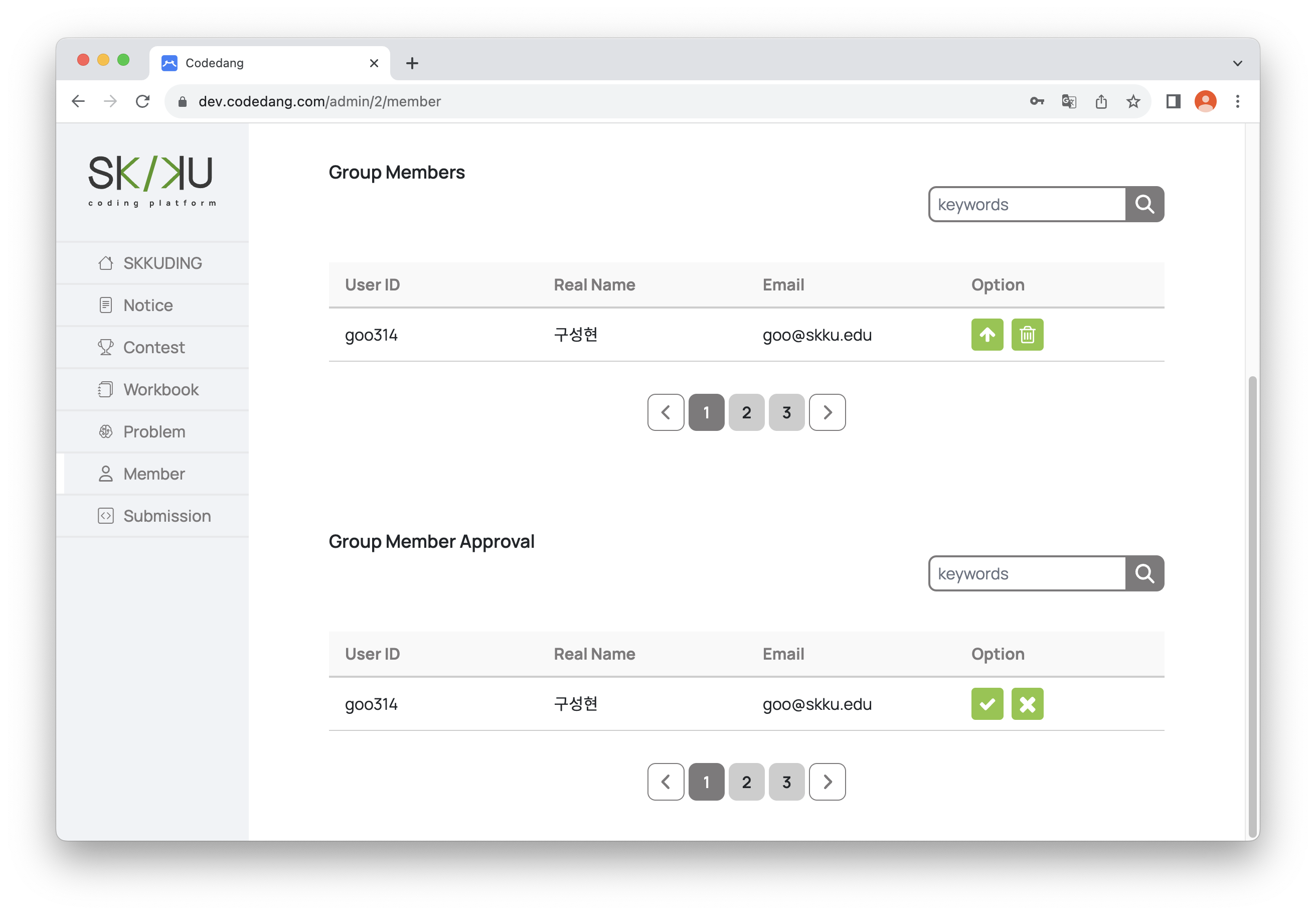
Task: Click the search icon in Group Members
Action: 1145,204
